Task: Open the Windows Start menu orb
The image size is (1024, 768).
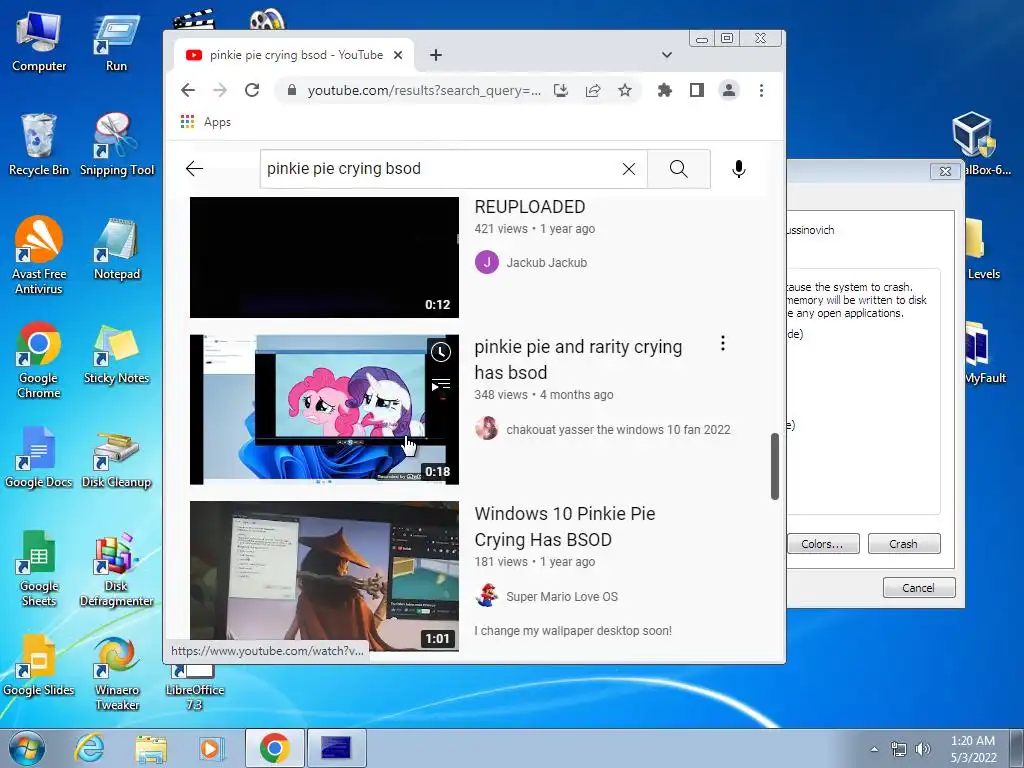Action: click(27, 748)
